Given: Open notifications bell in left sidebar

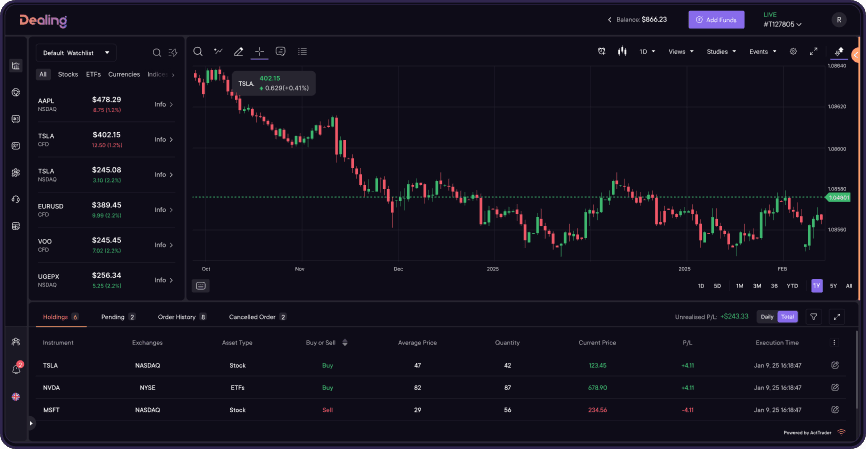Looking at the screenshot, I should (x=16, y=369).
